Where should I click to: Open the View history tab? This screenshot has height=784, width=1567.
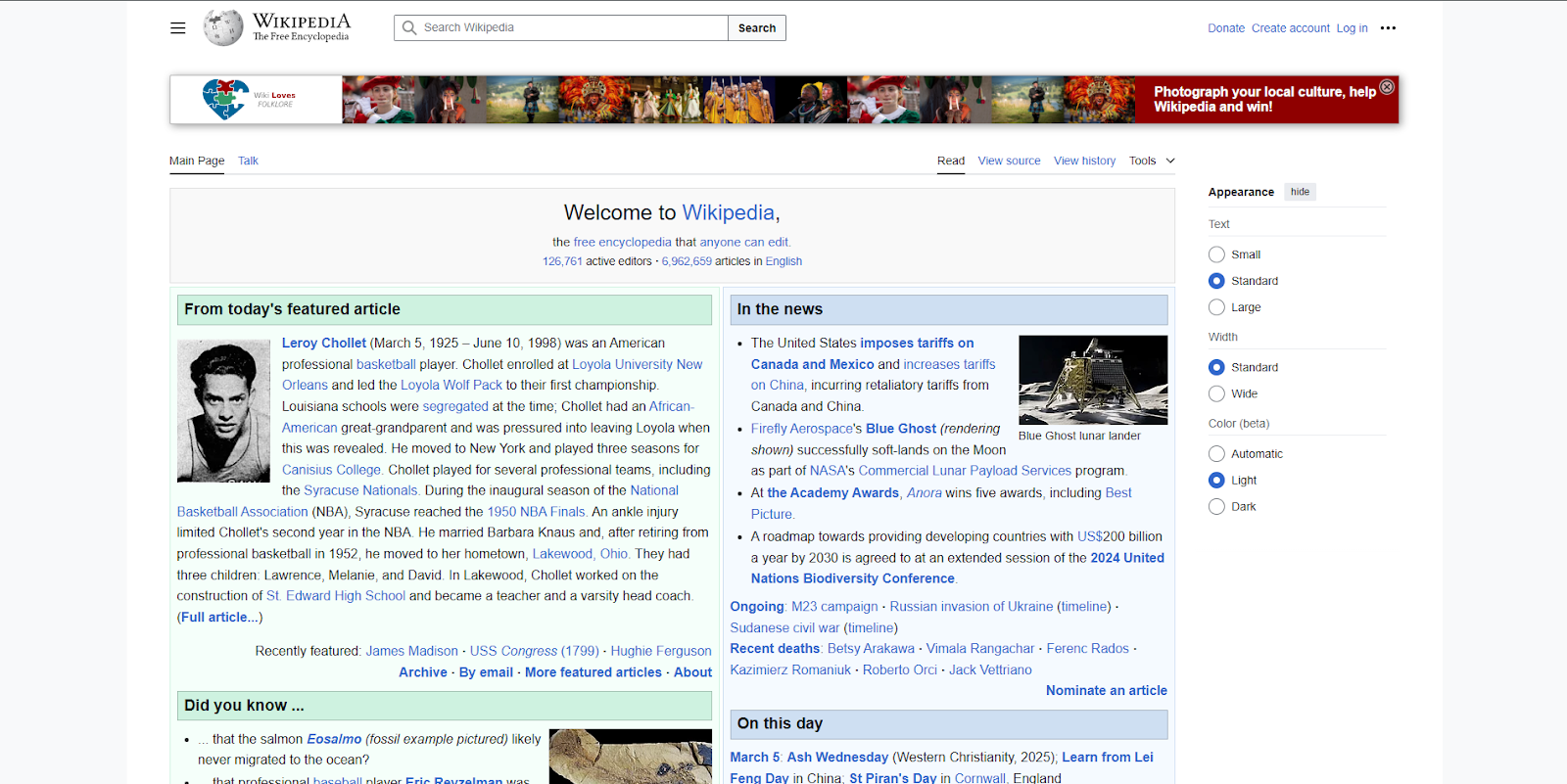pyautogui.click(x=1084, y=161)
